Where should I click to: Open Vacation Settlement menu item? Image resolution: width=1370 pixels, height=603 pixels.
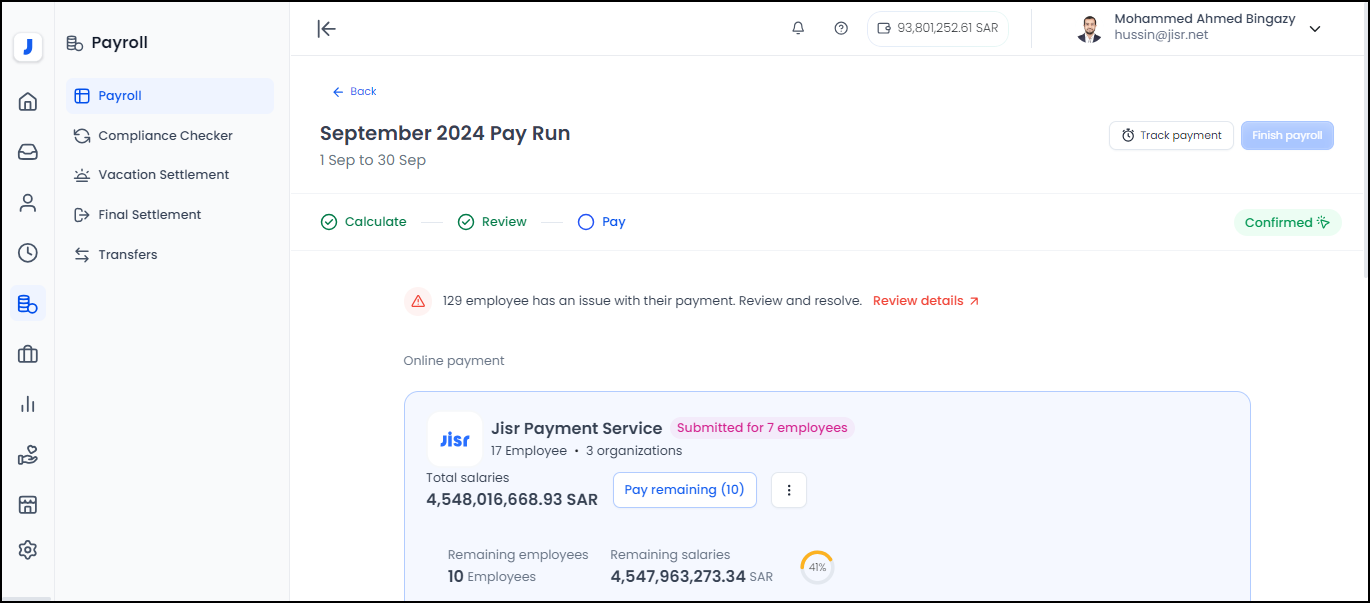click(163, 175)
